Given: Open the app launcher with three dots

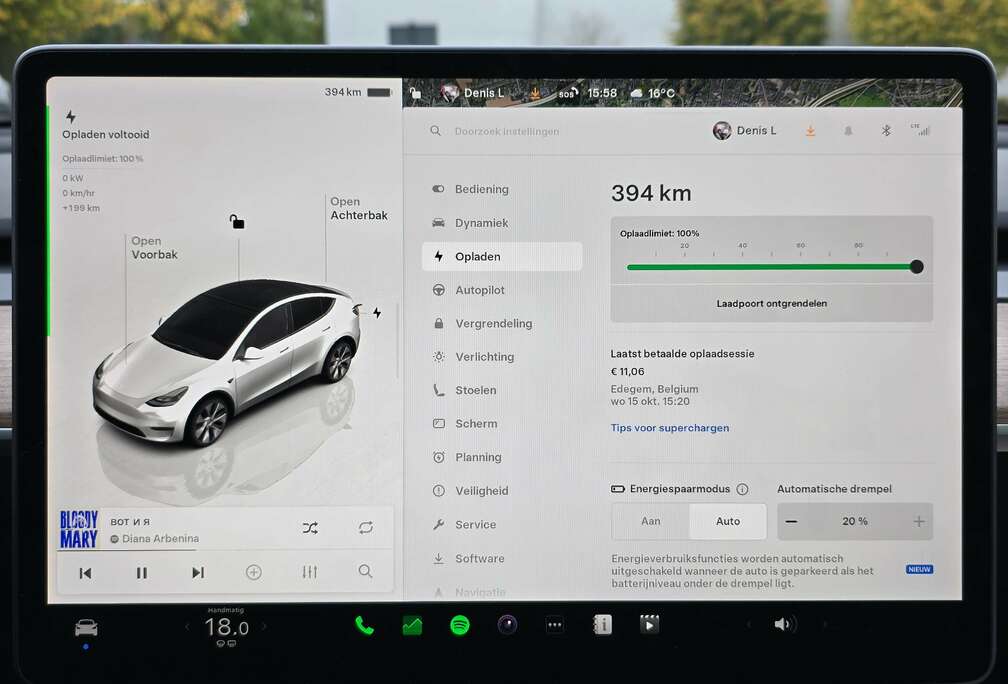Looking at the screenshot, I should coord(555,623).
